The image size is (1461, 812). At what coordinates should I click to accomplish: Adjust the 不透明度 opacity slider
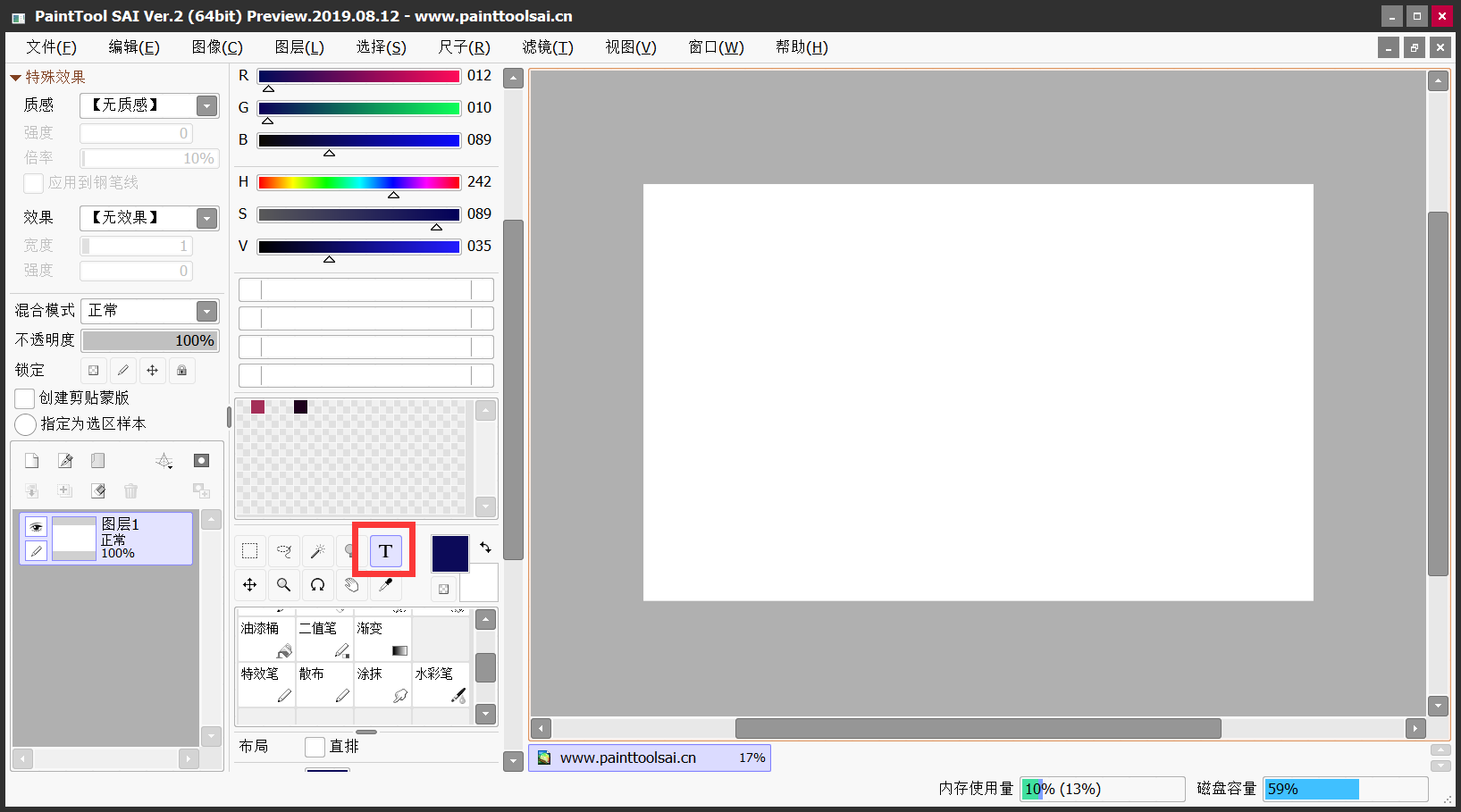[x=150, y=340]
